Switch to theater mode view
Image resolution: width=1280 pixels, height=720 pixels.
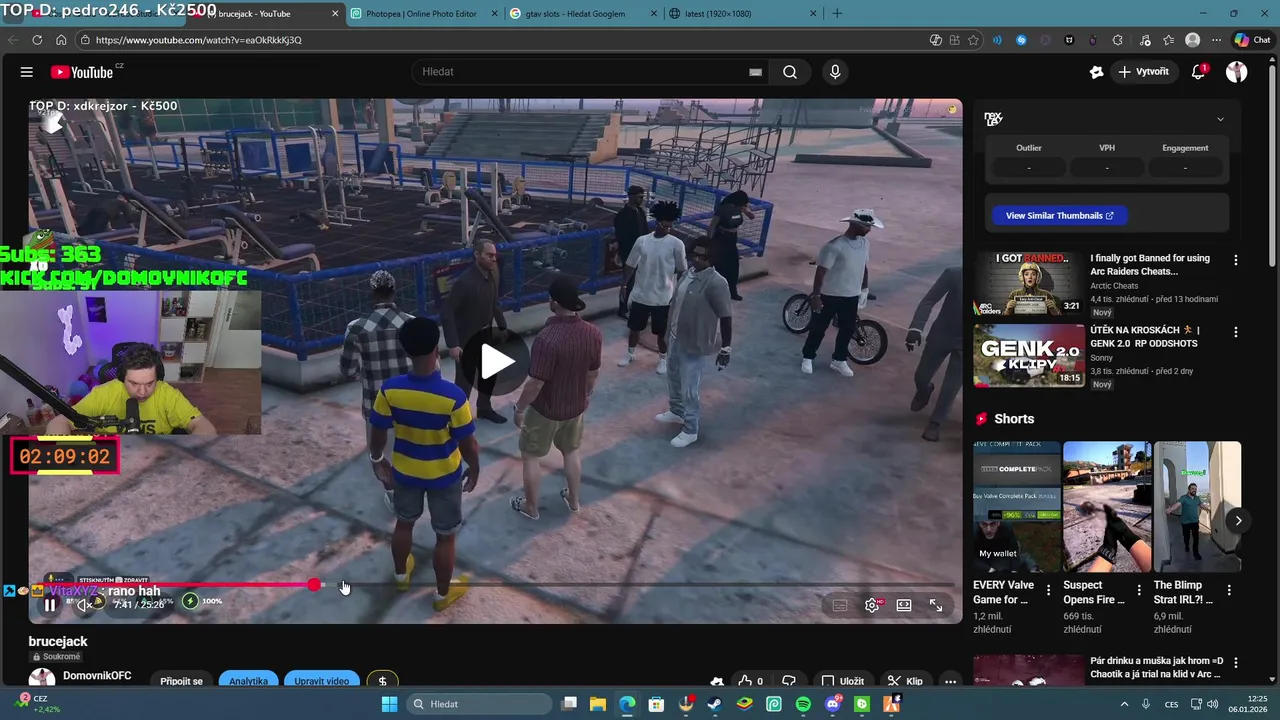[x=904, y=605]
